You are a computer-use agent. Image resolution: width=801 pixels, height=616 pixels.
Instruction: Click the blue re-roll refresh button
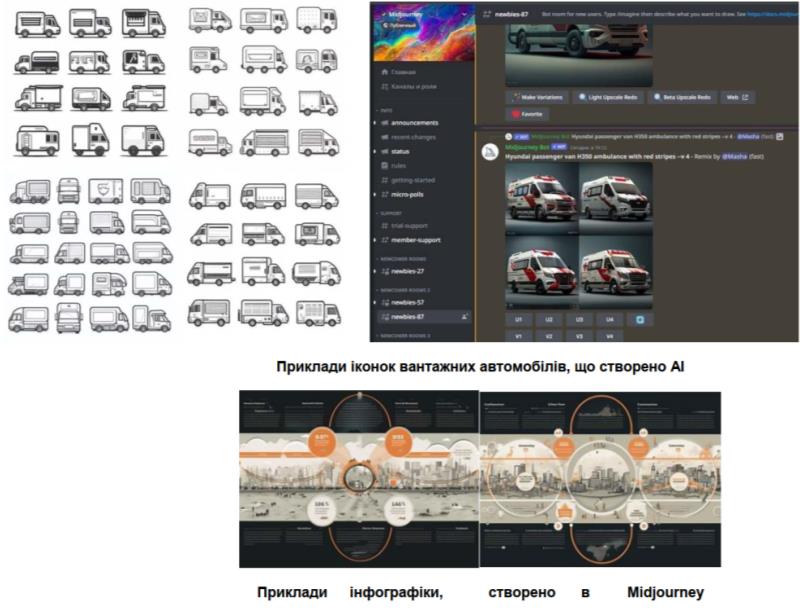pyautogui.click(x=640, y=319)
